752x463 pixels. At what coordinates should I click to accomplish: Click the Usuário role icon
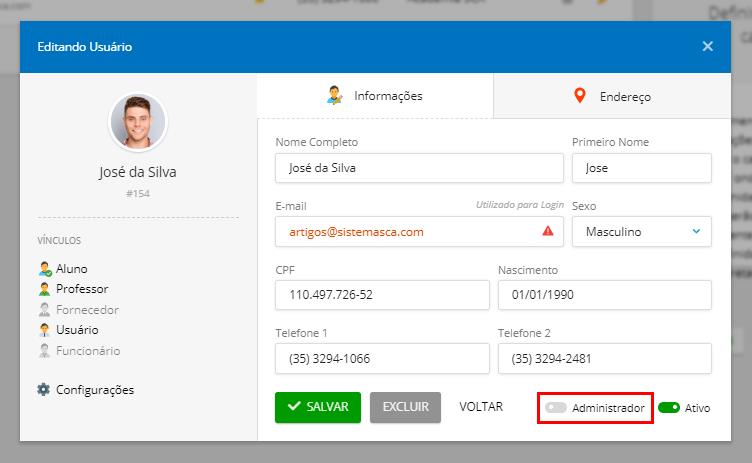[45, 330]
